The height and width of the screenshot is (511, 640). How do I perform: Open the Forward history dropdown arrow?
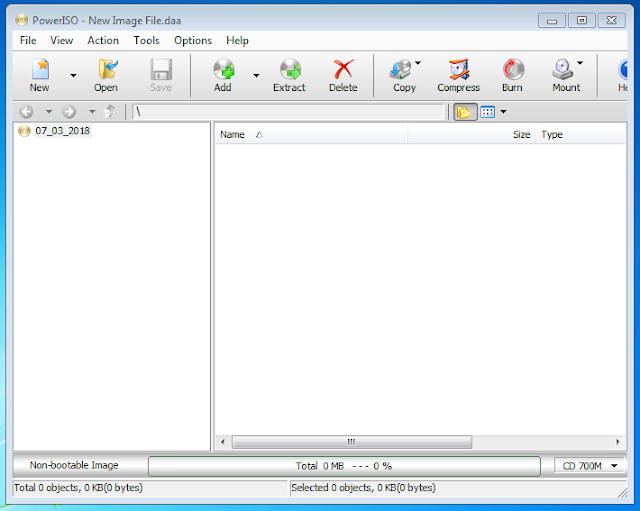tap(92, 111)
